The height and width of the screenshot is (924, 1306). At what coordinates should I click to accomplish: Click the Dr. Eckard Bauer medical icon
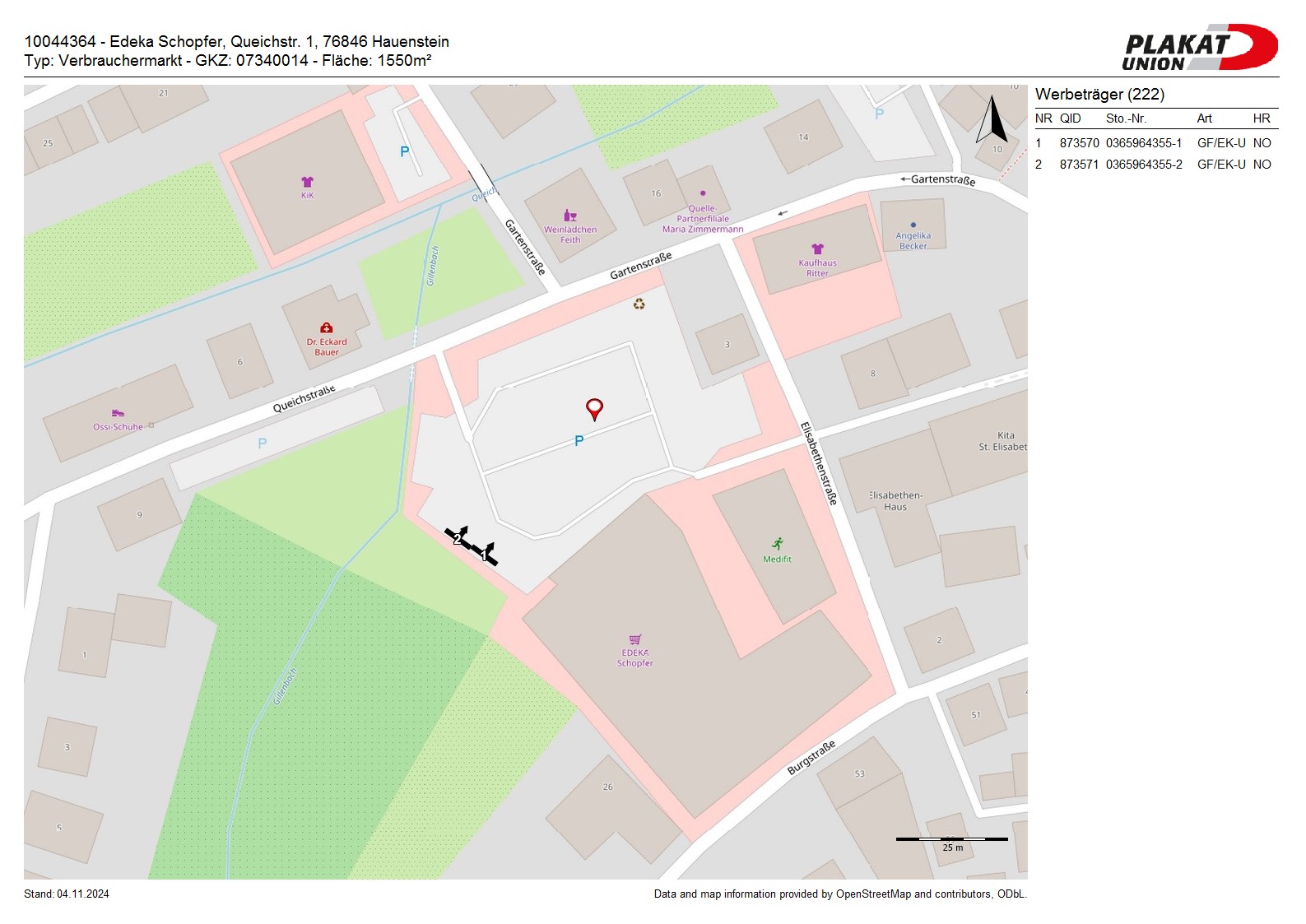coord(327,328)
